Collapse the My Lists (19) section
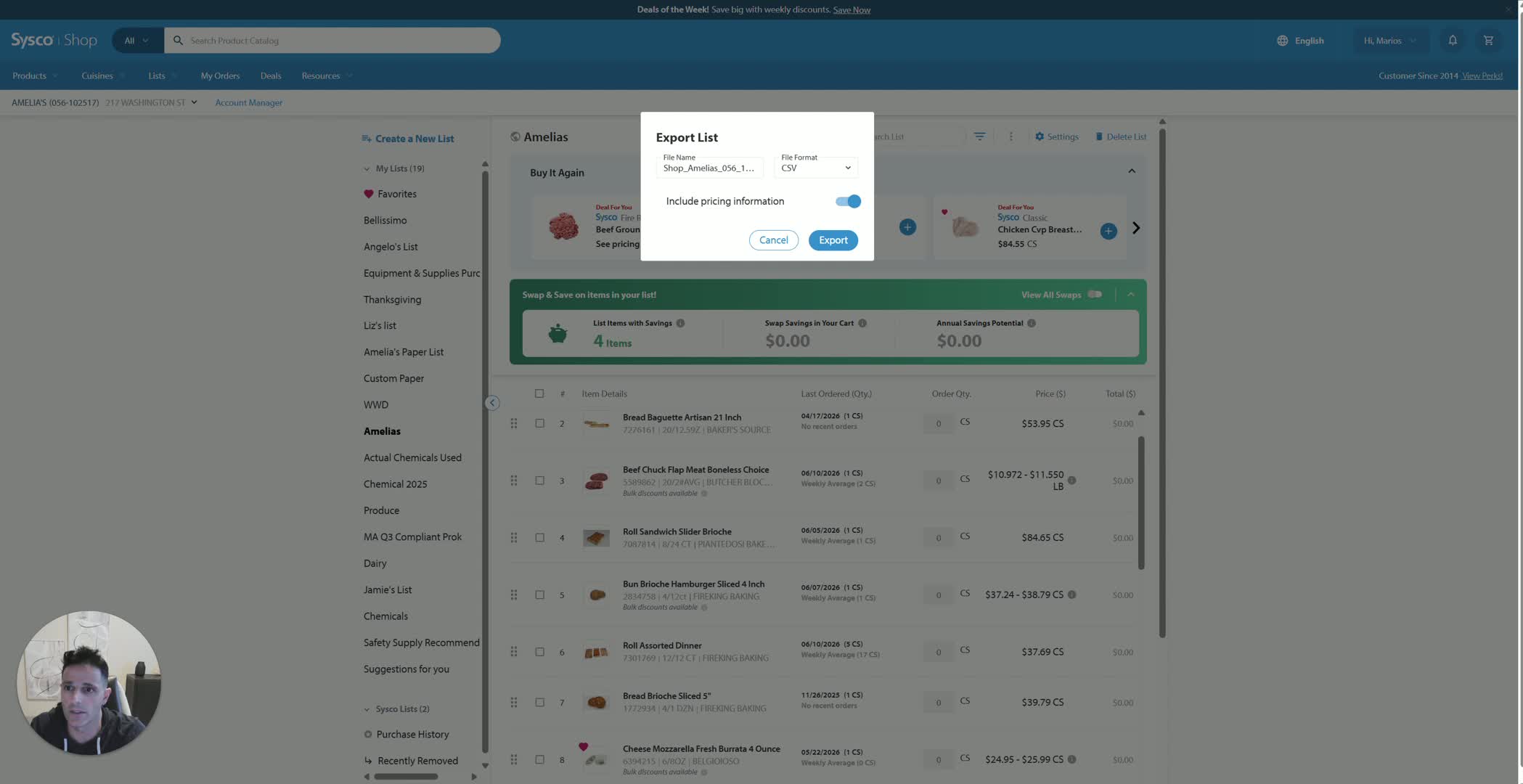This screenshot has width=1523, height=784. click(x=367, y=168)
